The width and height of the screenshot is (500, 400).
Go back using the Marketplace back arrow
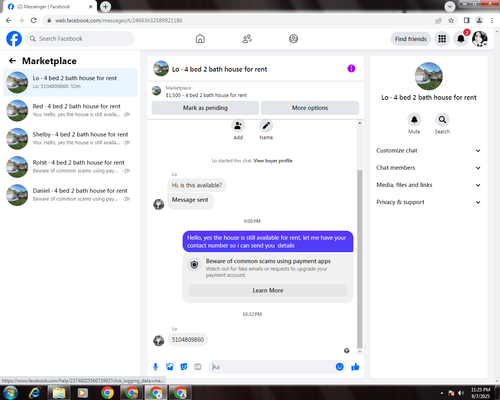pos(12,61)
